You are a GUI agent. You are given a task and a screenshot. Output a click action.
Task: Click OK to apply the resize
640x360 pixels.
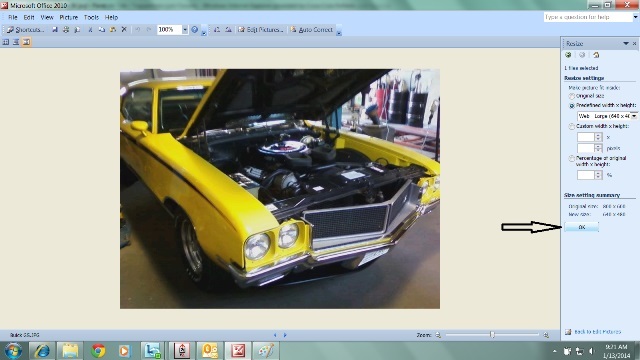click(x=582, y=227)
